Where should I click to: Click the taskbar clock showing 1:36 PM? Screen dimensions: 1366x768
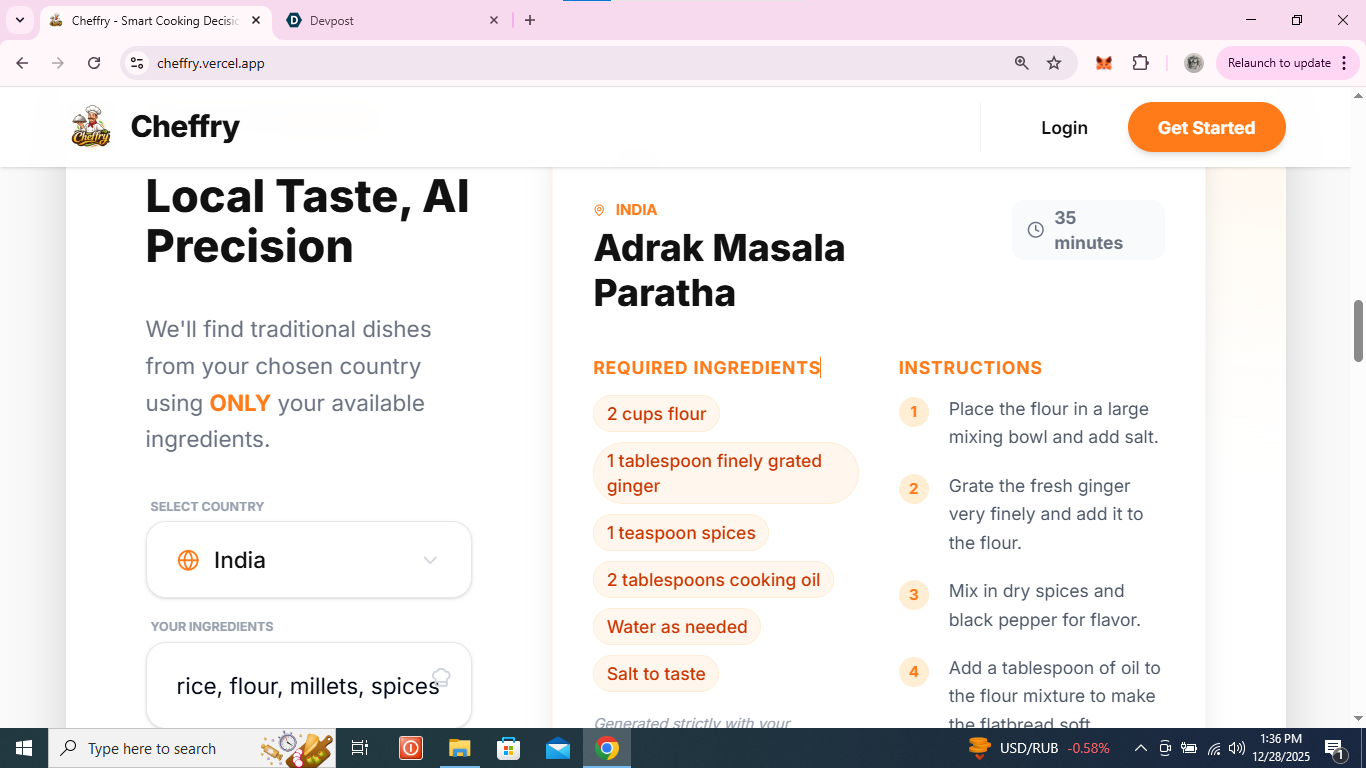[1280, 748]
